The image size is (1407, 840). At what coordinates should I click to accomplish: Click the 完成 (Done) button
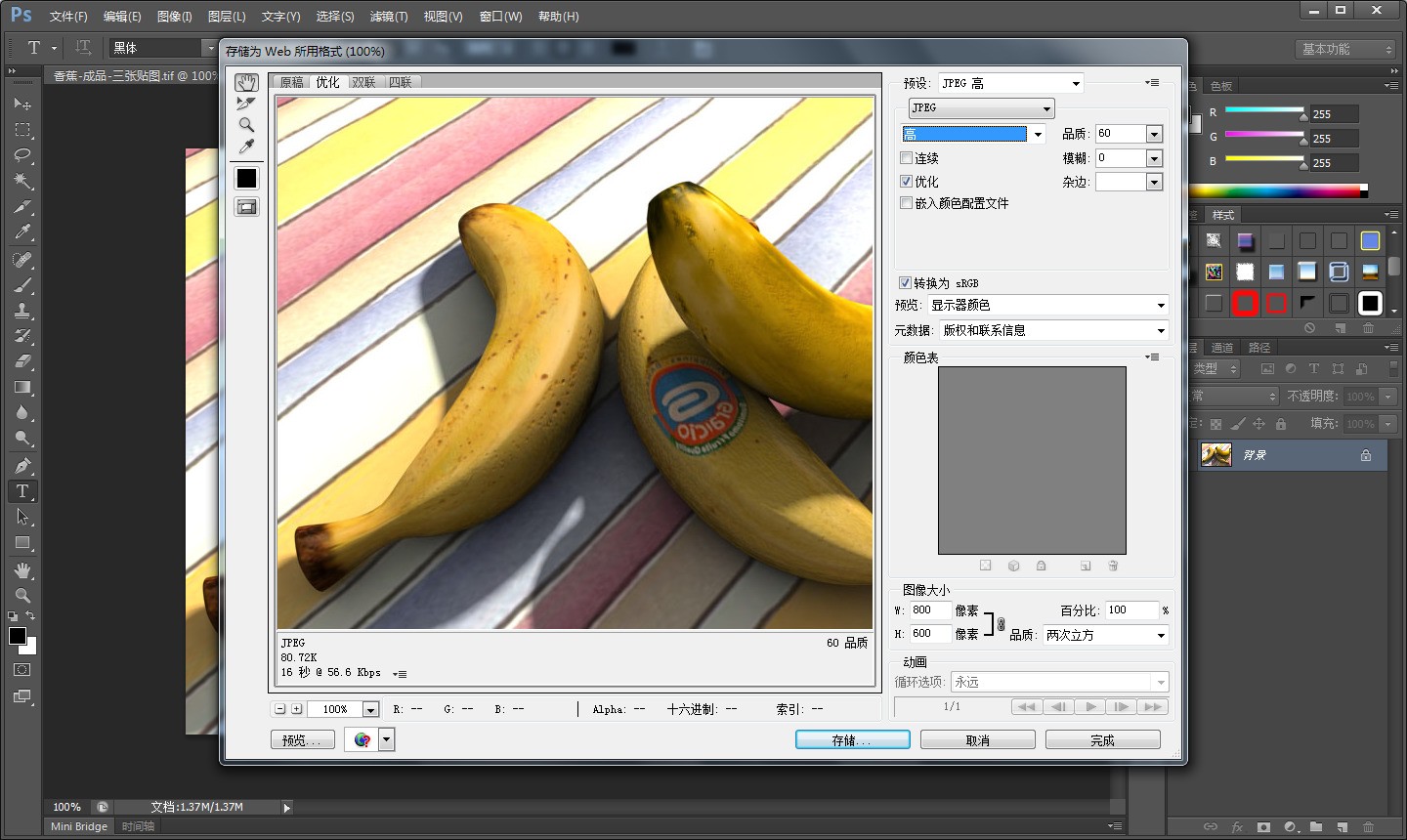[1102, 740]
